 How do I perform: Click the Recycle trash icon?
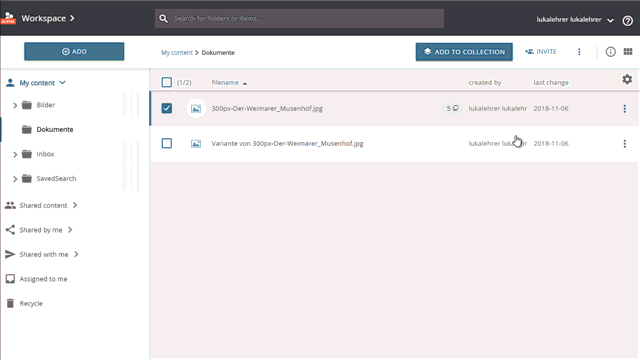pyautogui.click(x=10, y=303)
